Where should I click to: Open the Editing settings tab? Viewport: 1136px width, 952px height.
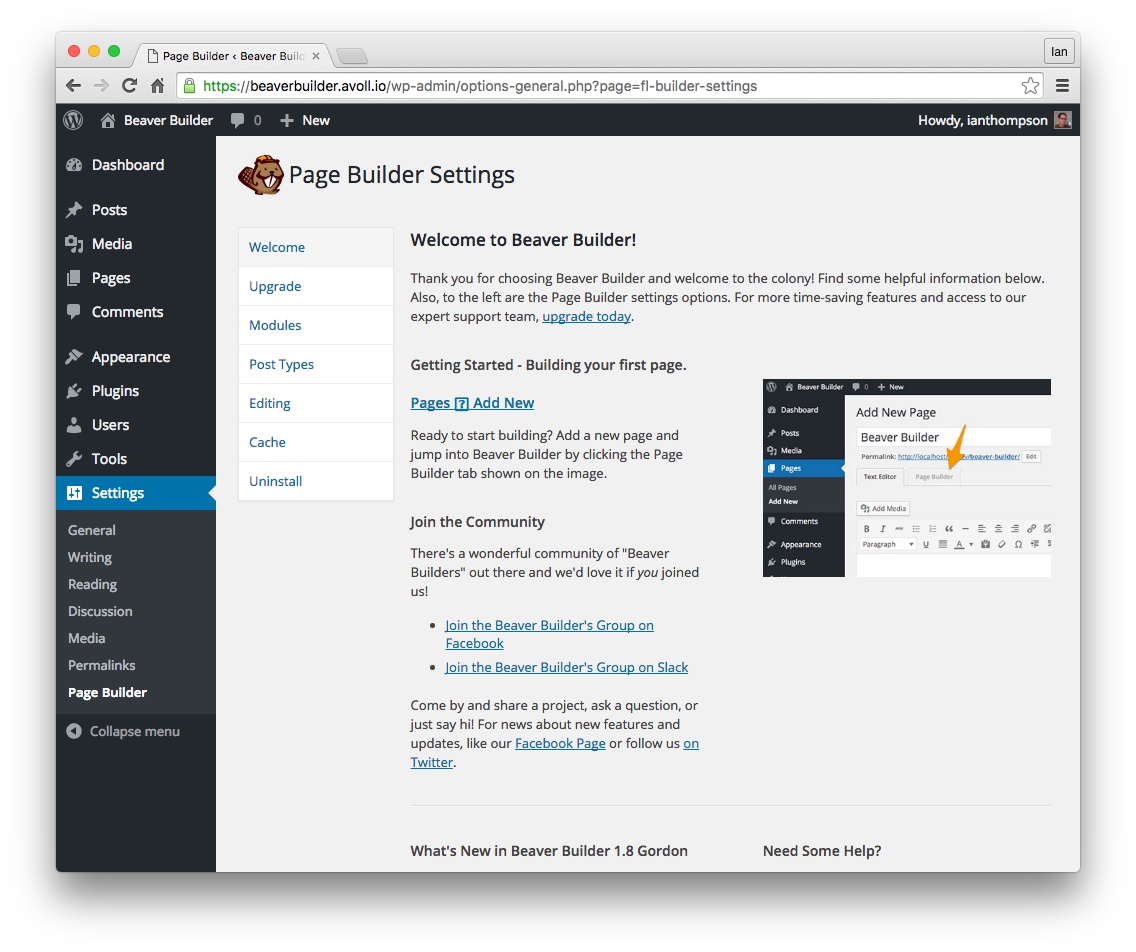pos(316,404)
